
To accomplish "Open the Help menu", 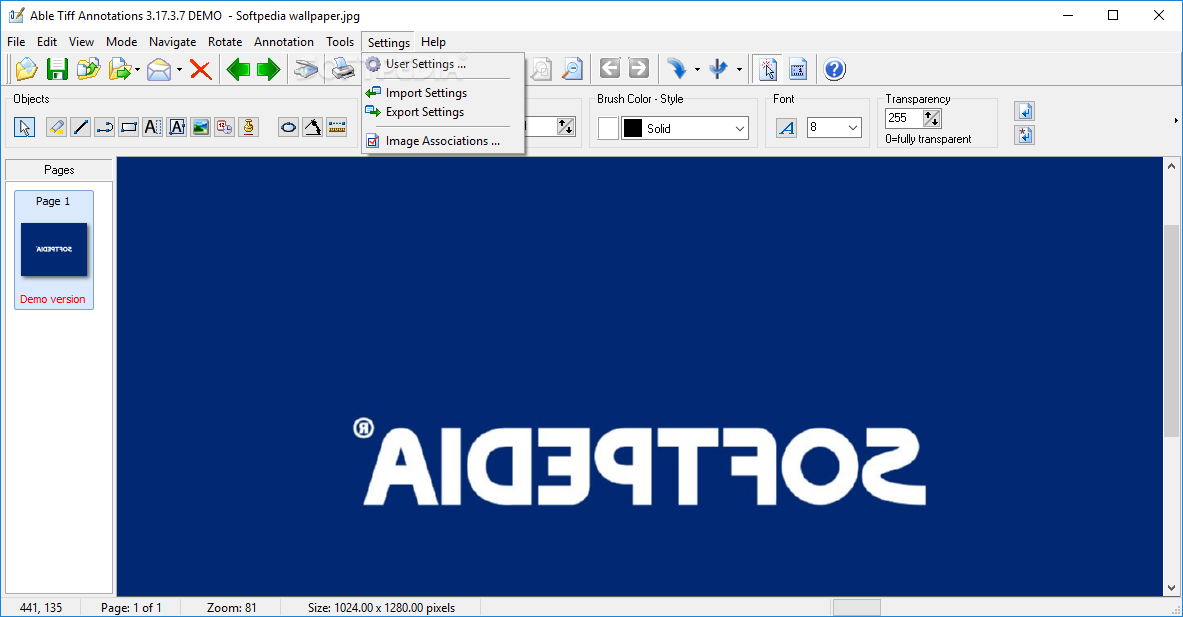I will [x=433, y=41].
